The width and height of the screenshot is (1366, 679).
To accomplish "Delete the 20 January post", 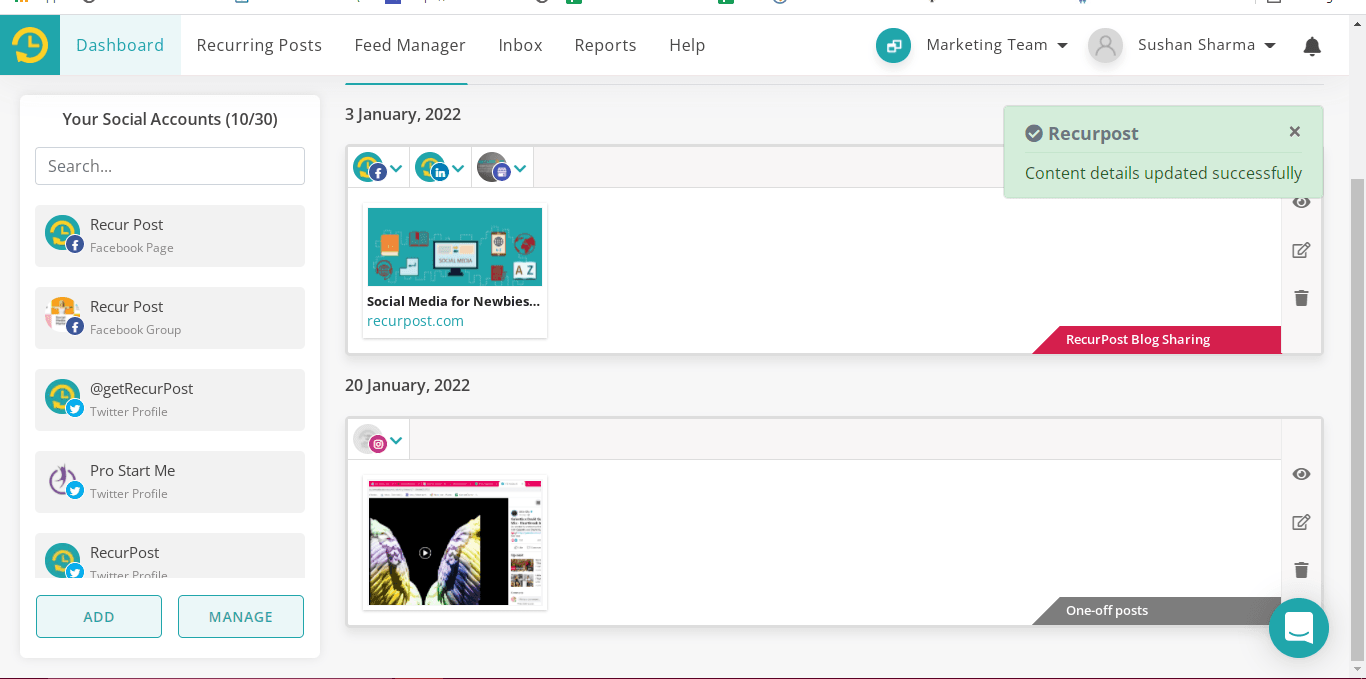I will [x=1301, y=570].
